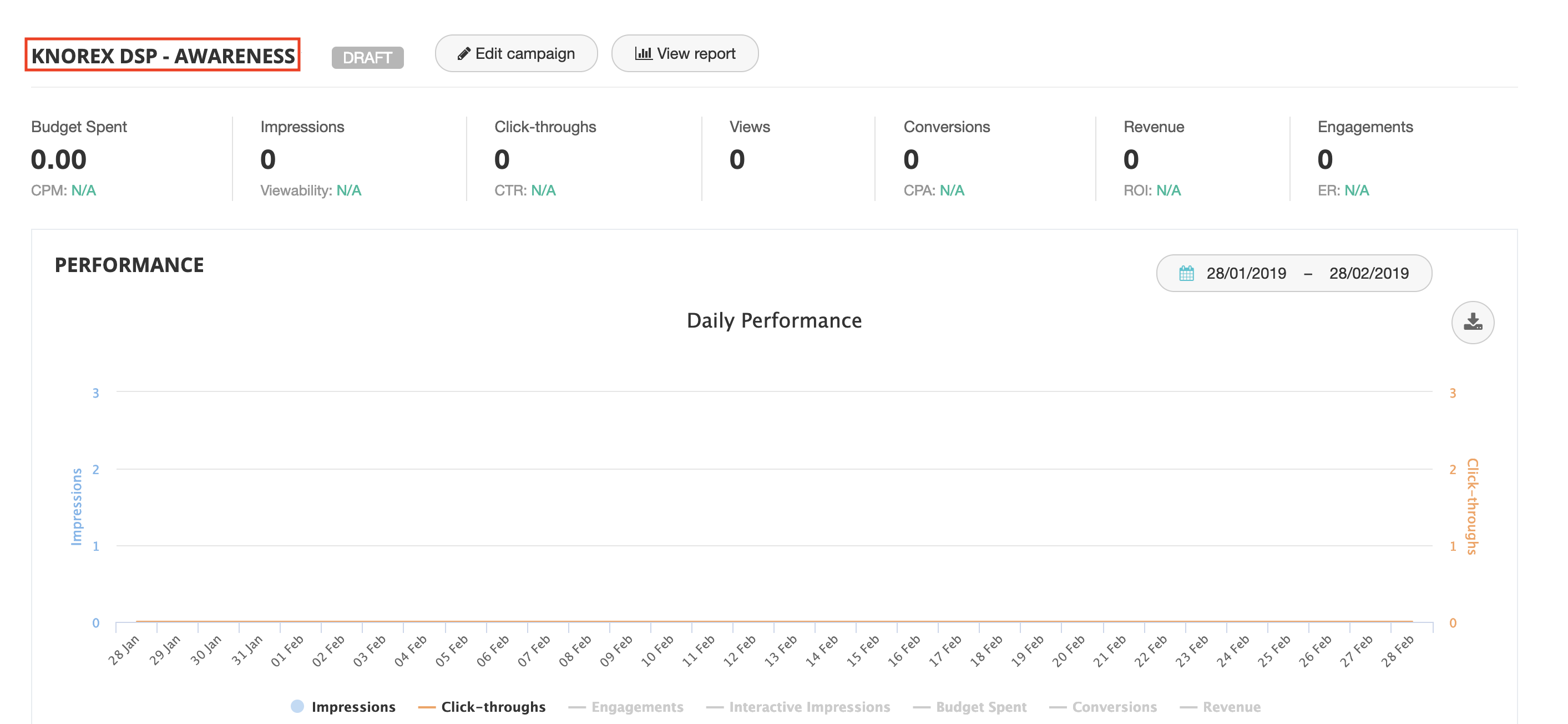
Task: Enable the Interactive Impressions legend series
Action: point(798,706)
